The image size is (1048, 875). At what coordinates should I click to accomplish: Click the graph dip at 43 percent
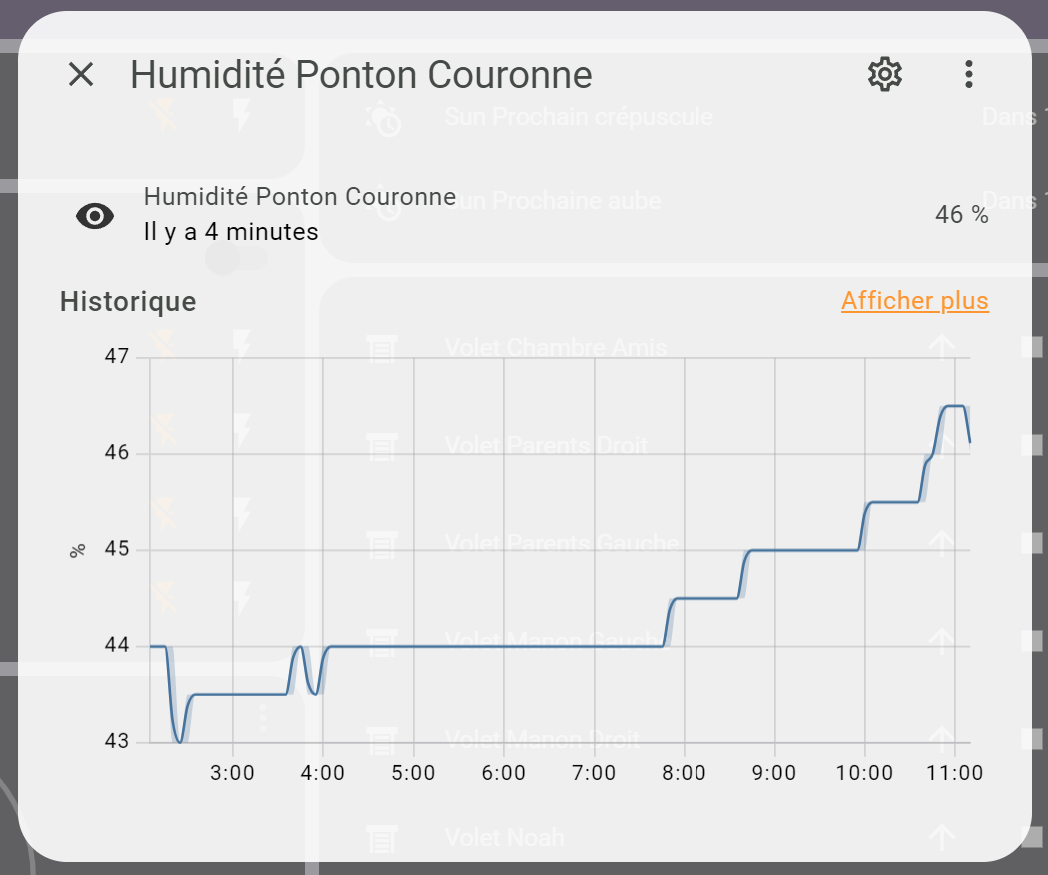pos(180,741)
